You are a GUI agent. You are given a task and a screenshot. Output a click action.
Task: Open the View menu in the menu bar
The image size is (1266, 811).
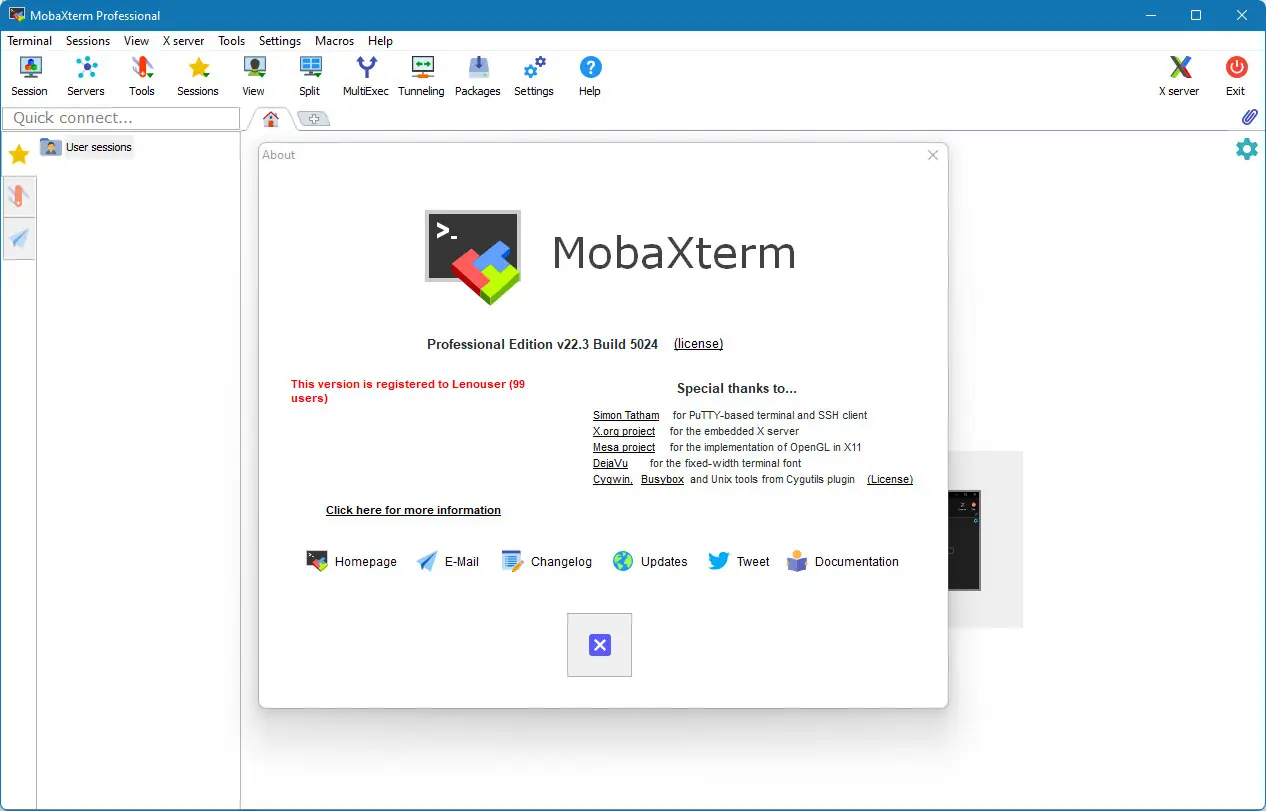pos(136,41)
